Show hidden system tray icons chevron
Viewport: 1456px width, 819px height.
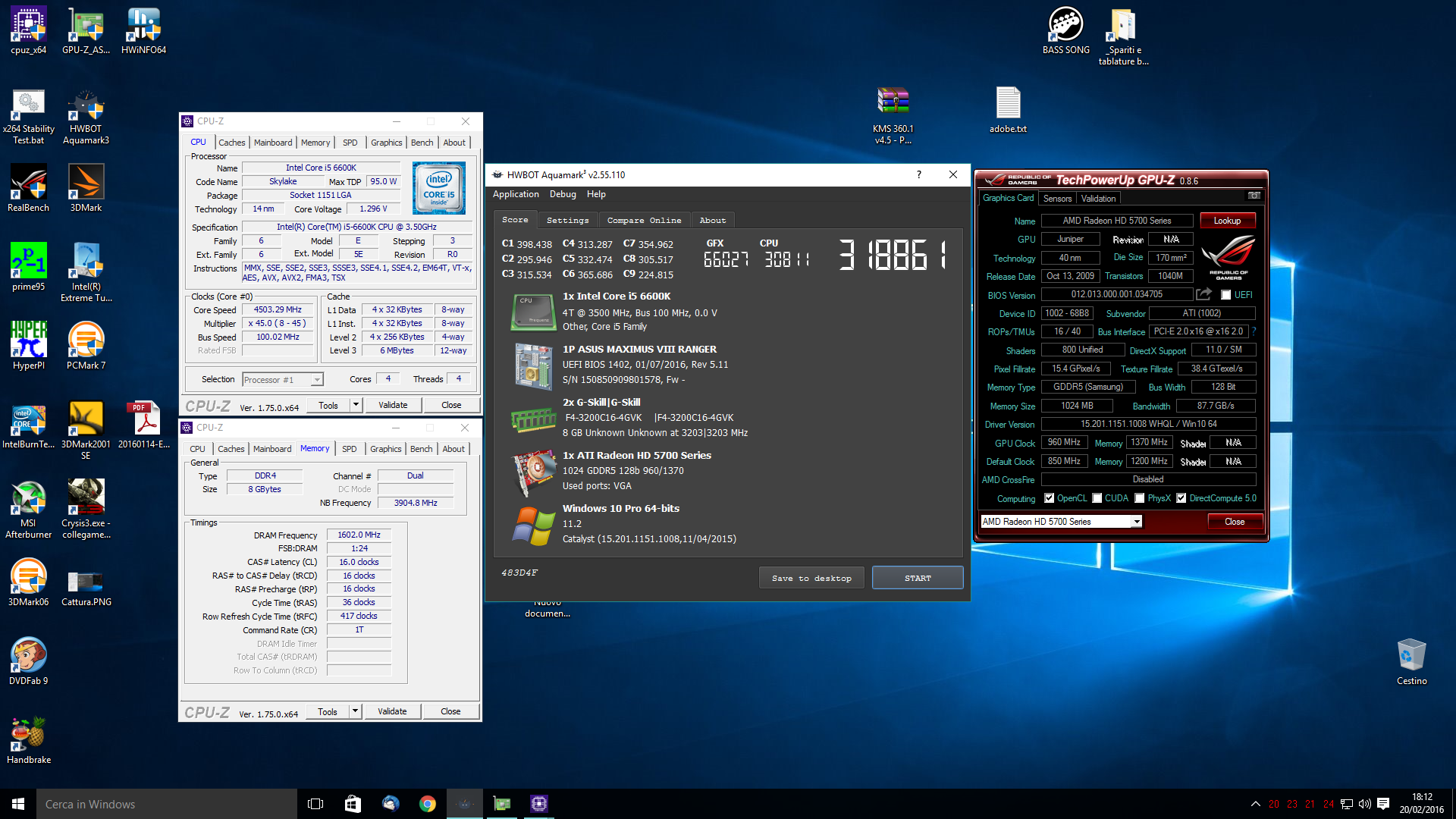tap(1255, 804)
